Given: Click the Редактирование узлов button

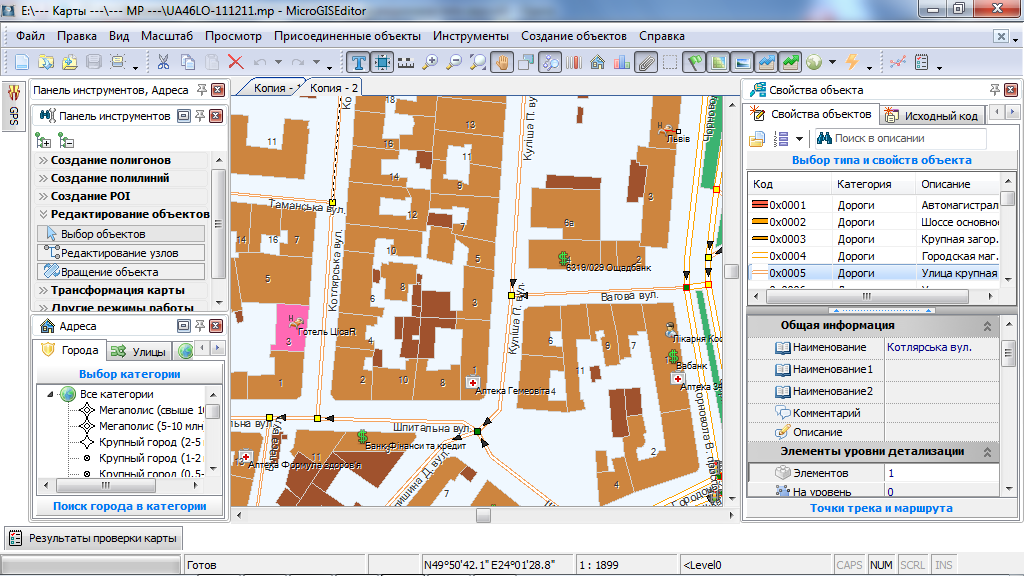Looking at the screenshot, I should [x=120, y=253].
